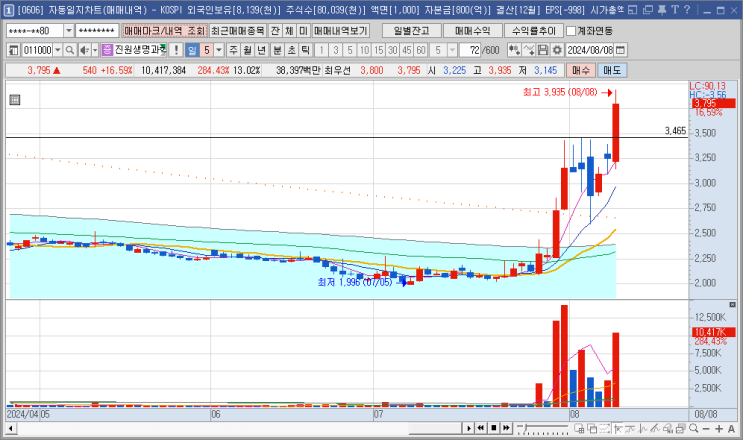Click 매매마크/내역 조회 button

coord(164,31)
